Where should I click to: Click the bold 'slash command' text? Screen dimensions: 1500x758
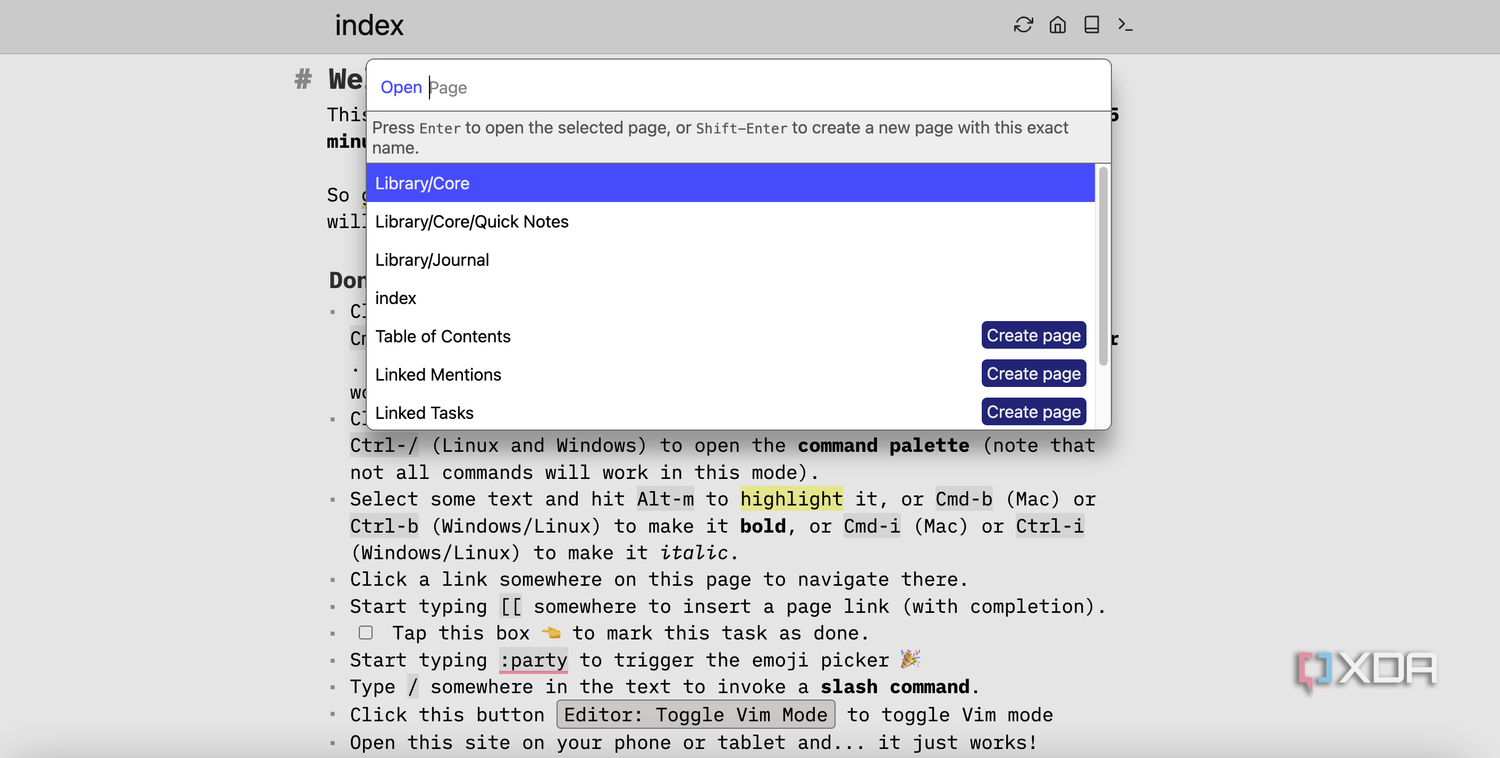click(x=895, y=687)
